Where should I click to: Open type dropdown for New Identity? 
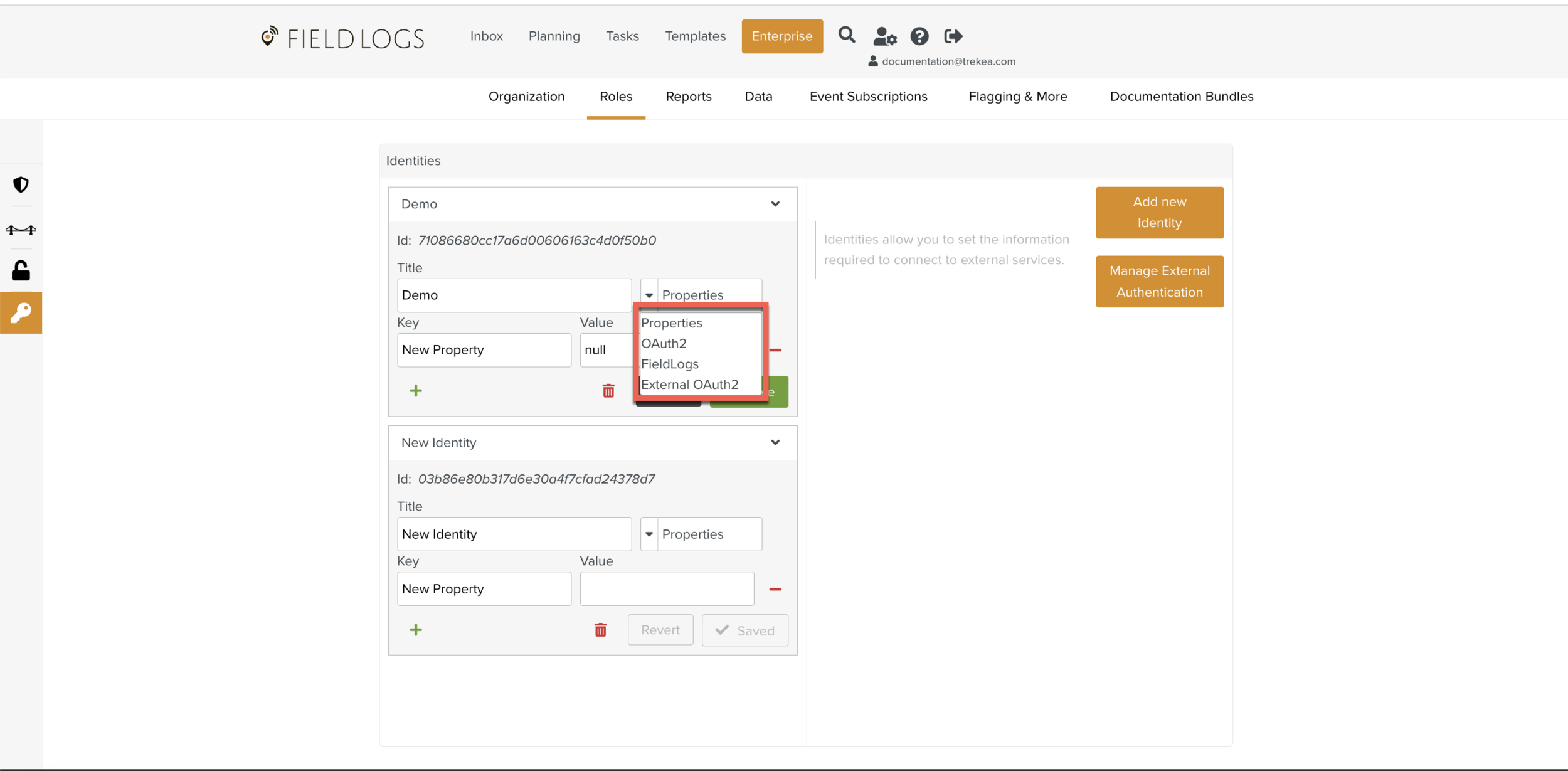coord(649,534)
